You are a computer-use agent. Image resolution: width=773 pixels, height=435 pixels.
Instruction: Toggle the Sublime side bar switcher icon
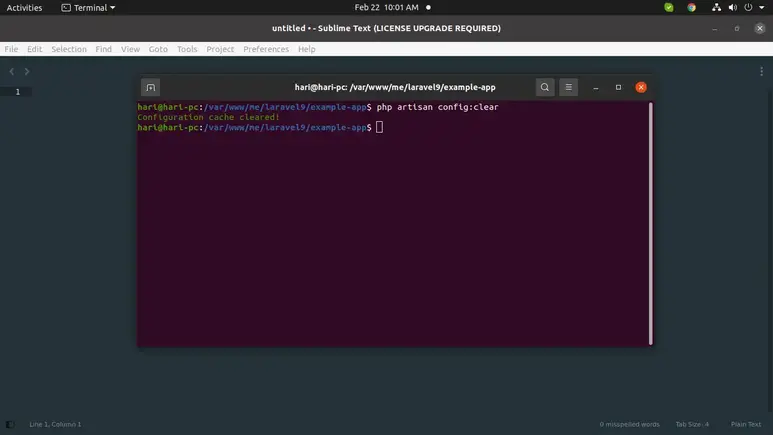pyautogui.click(x=10, y=424)
